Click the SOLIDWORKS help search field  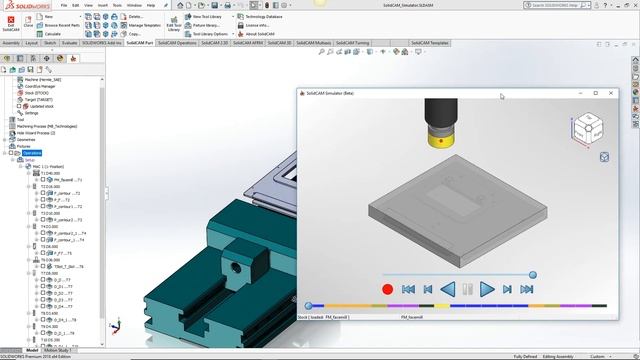point(557,5)
